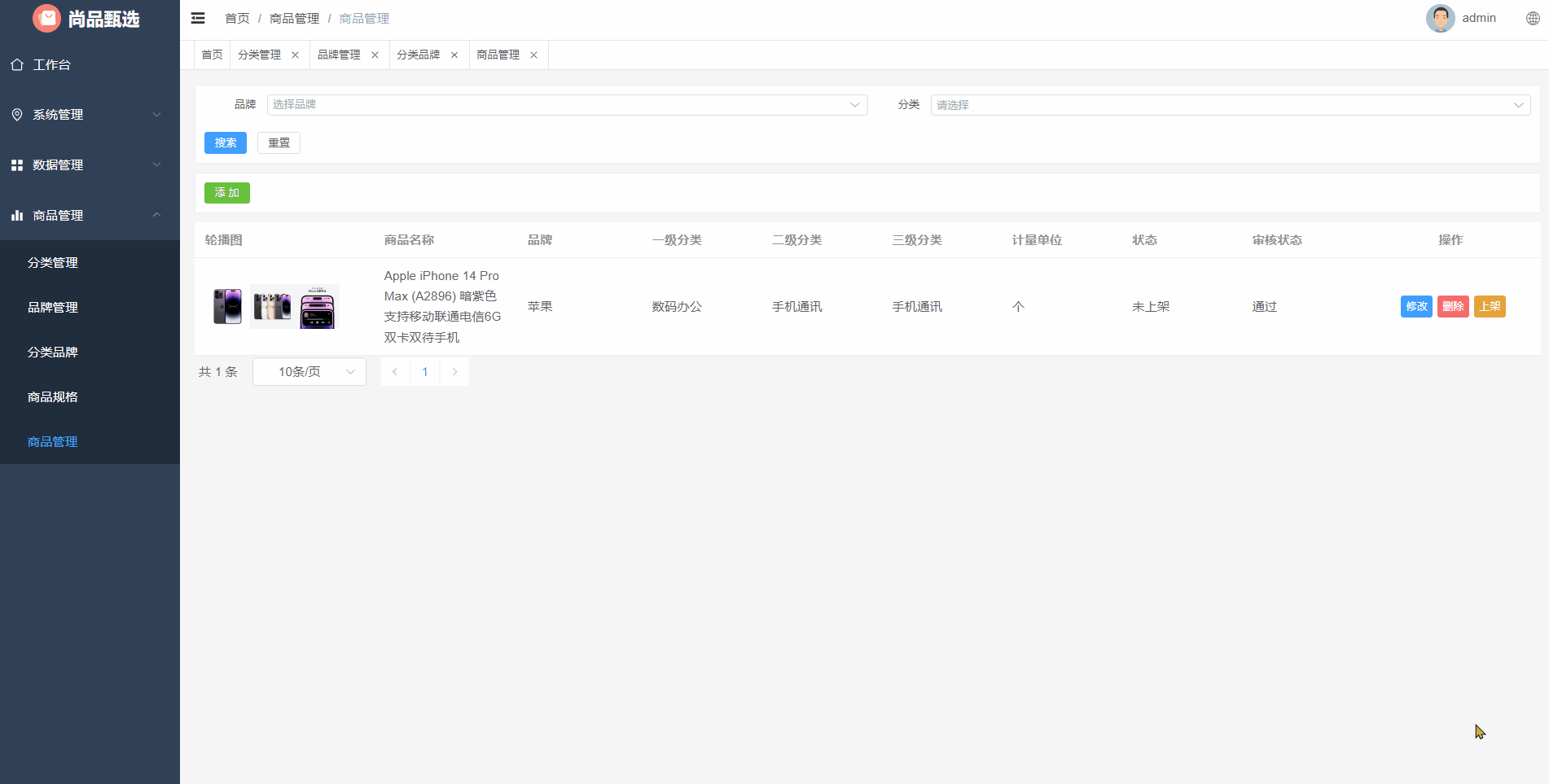Viewport: 1549px width, 784px height.
Task: Open the language globe icon
Action: coord(1532,18)
